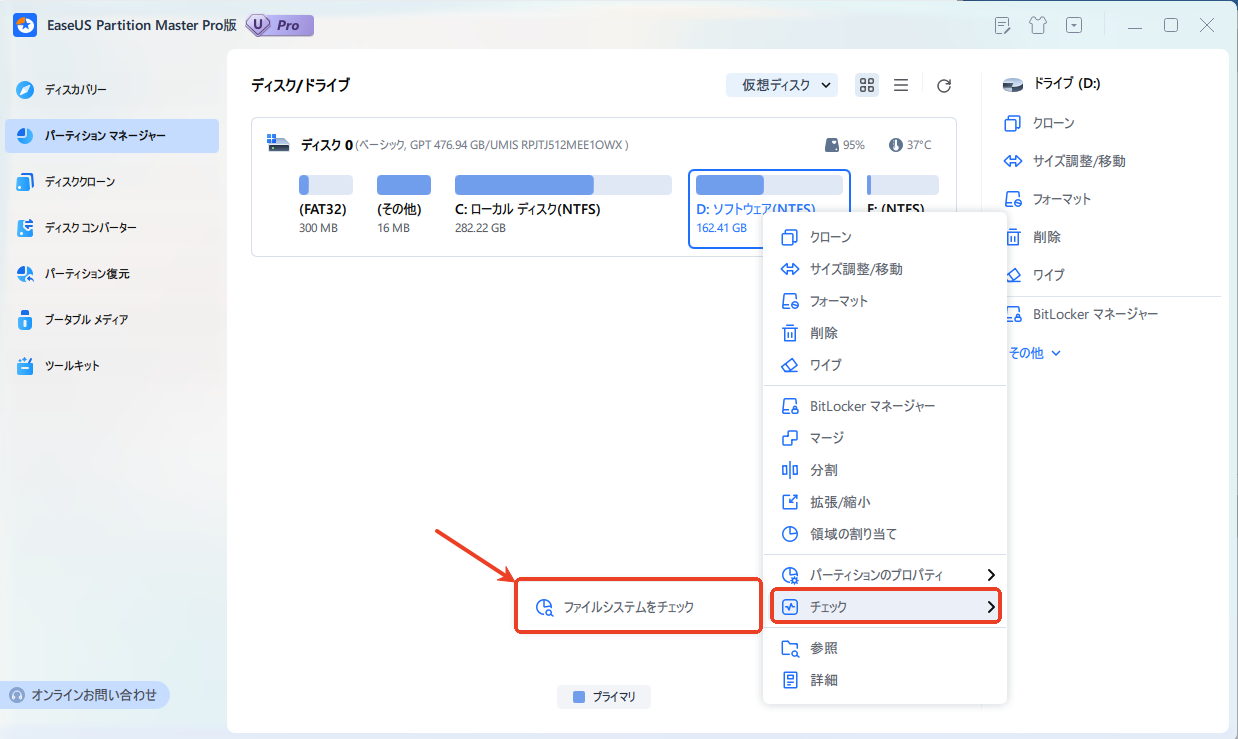Screen dimensions: 1238x739
Task: Click ワイプ in right panel
Action: [x=1035, y=275]
